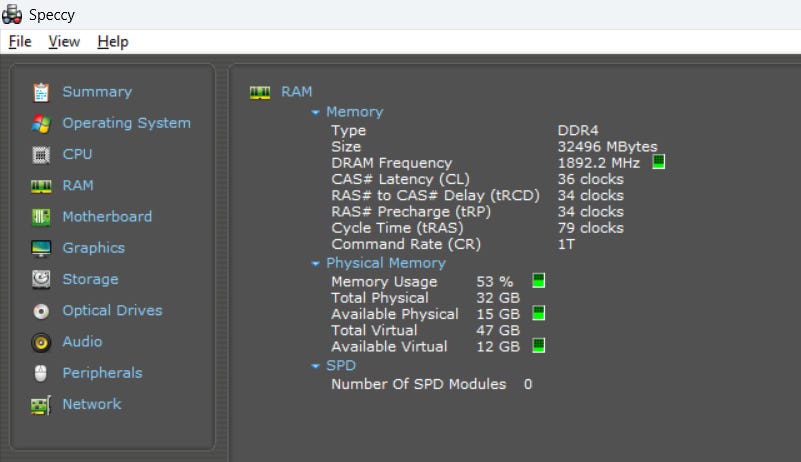Select the 32 GB value
The image size is (801, 462).
point(498,298)
